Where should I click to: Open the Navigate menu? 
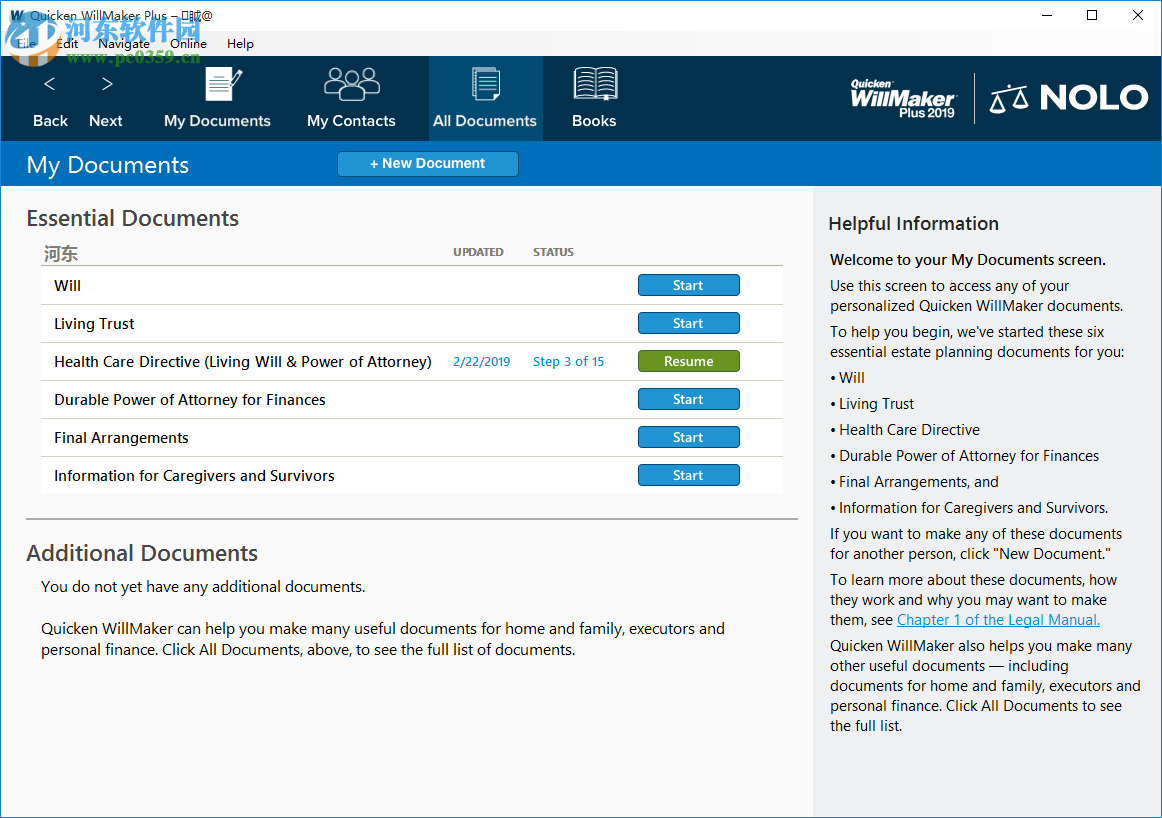click(124, 44)
